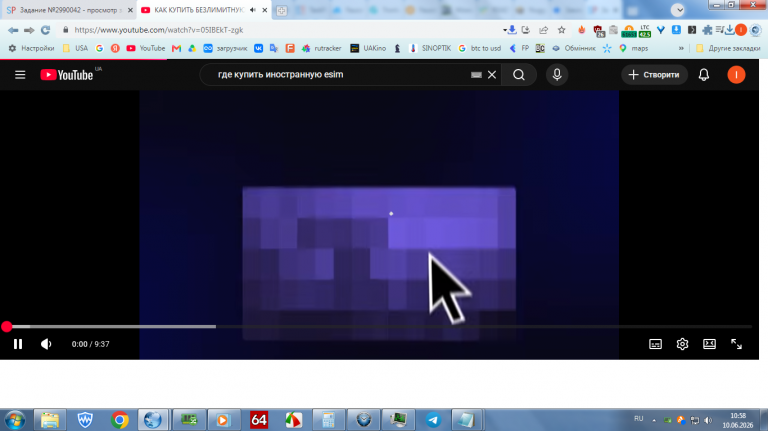Viewport: 768px width, 431px height.
Task: Open the загрузчик bookmark
Action: (225, 48)
